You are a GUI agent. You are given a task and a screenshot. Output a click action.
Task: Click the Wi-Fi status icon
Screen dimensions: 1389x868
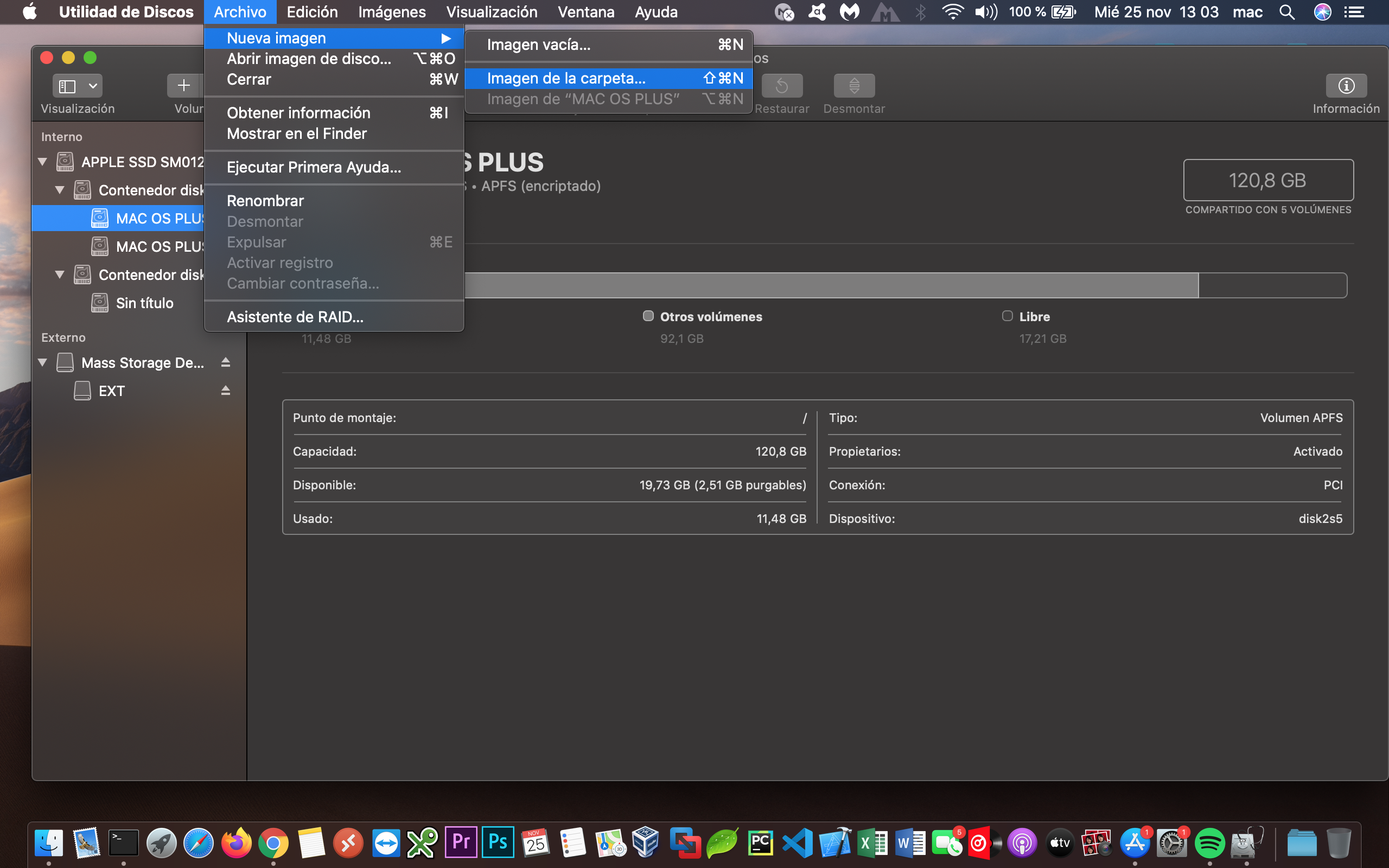pos(952,12)
